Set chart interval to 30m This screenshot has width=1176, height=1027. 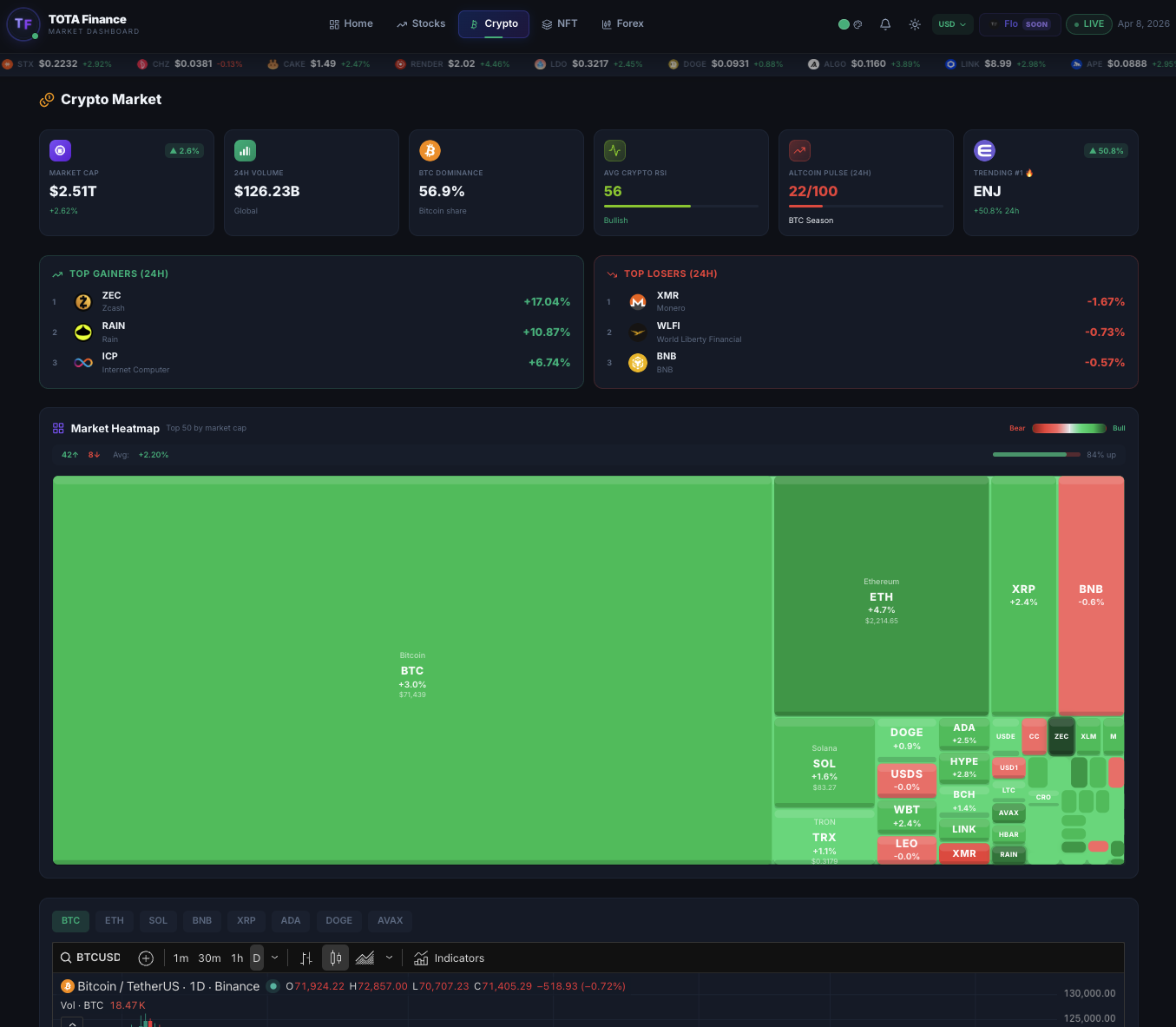click(209, 958)
